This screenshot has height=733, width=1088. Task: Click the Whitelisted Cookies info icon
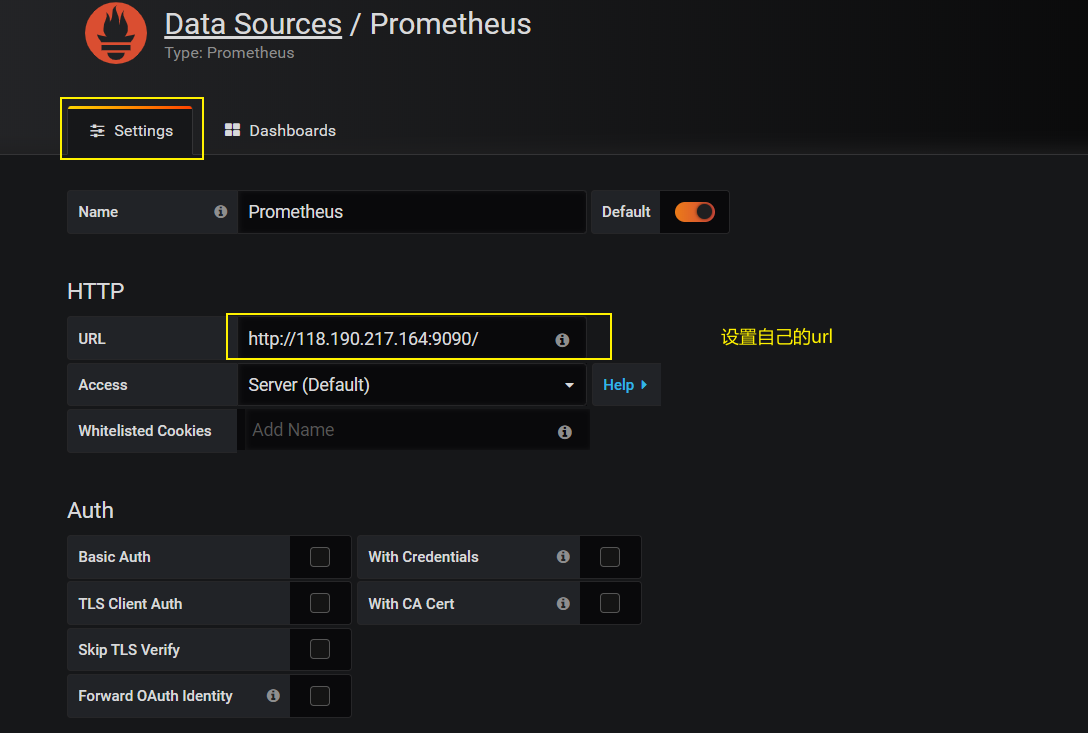(565, 432)
